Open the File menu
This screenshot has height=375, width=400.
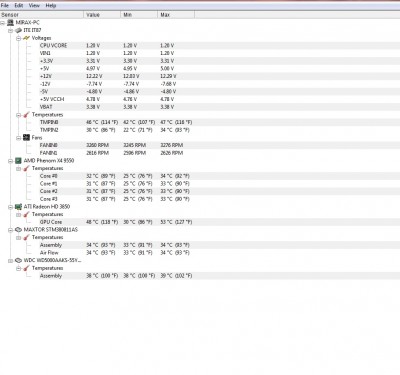5,5
